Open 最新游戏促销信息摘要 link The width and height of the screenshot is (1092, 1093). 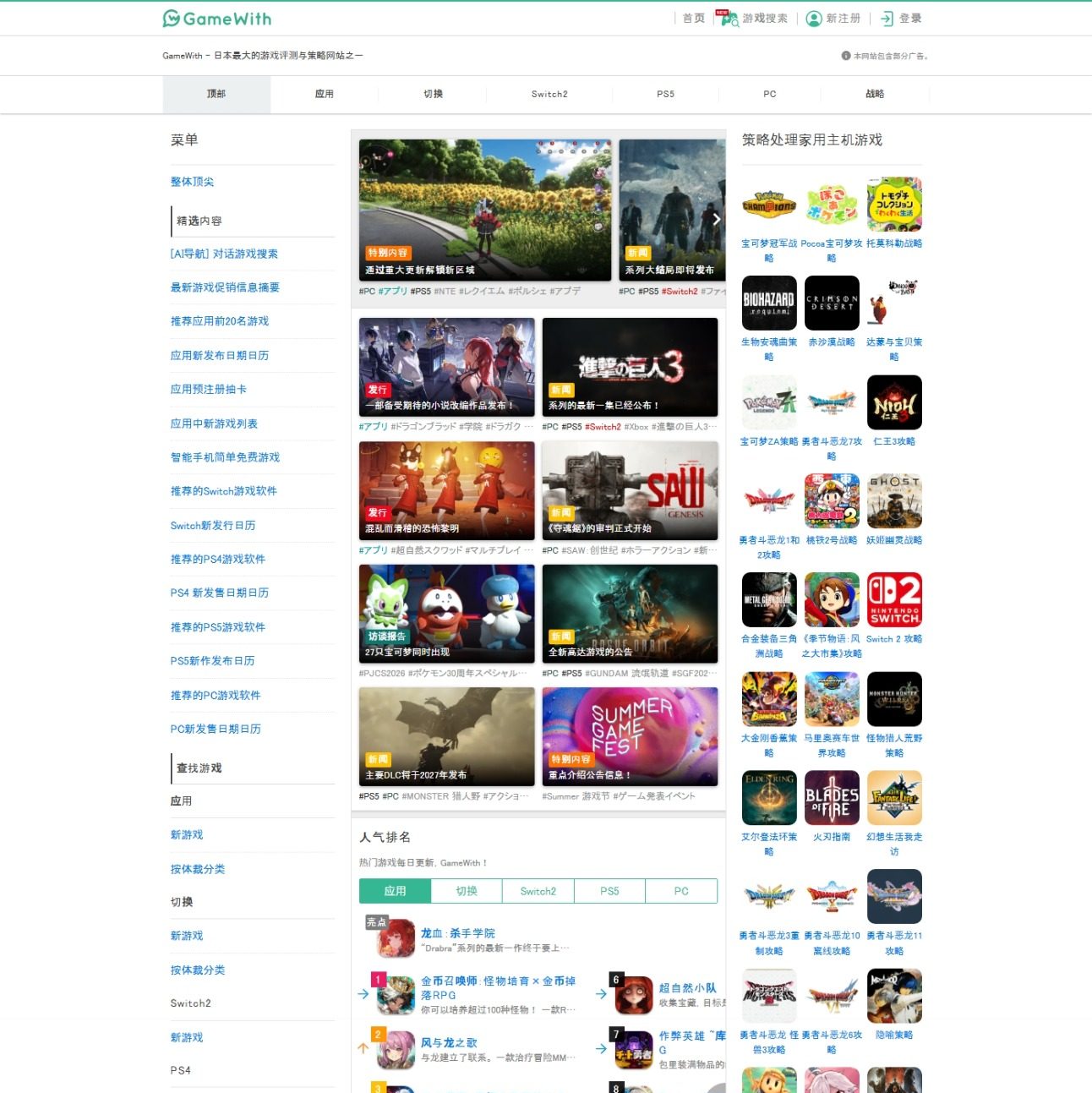[225, 287]
